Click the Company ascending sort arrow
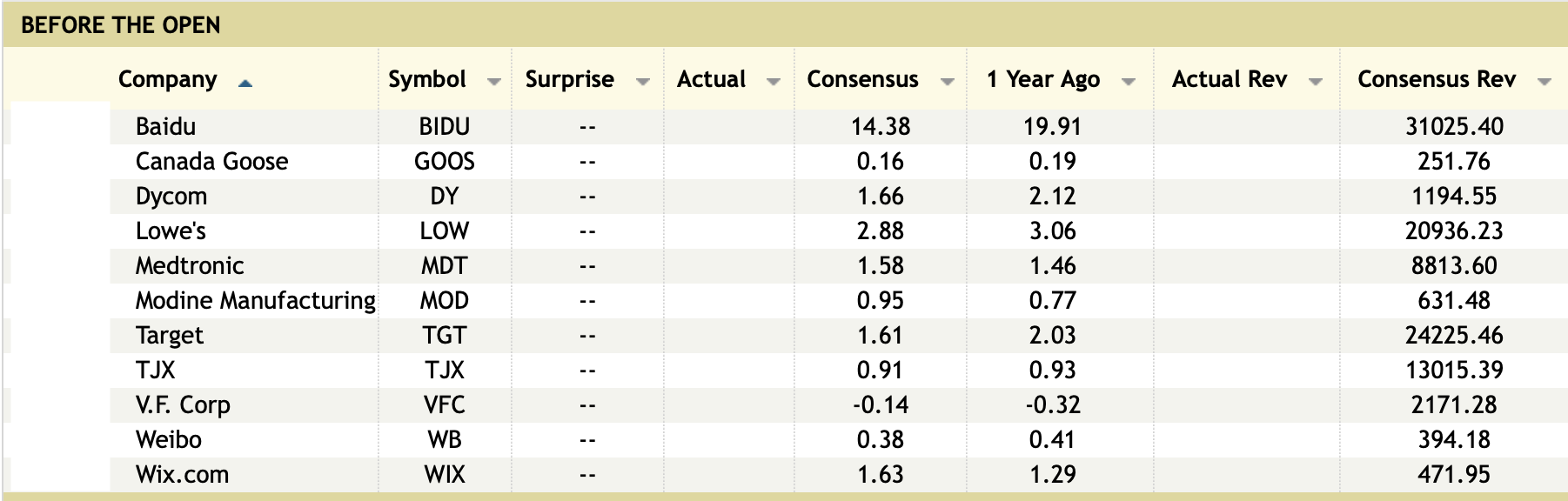 pos(245,83)
